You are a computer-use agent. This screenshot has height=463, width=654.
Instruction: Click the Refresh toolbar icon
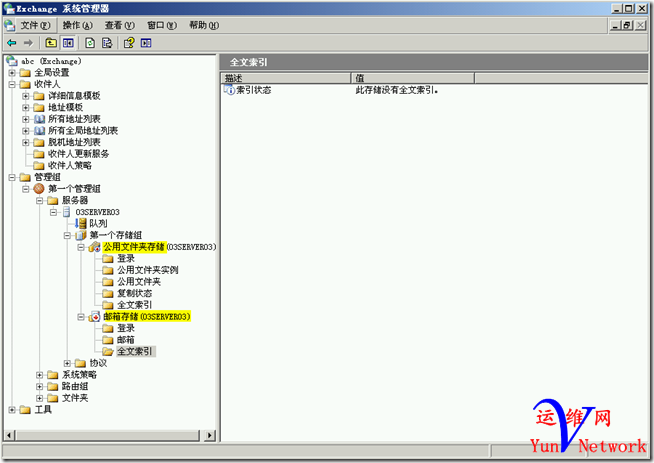90,43
